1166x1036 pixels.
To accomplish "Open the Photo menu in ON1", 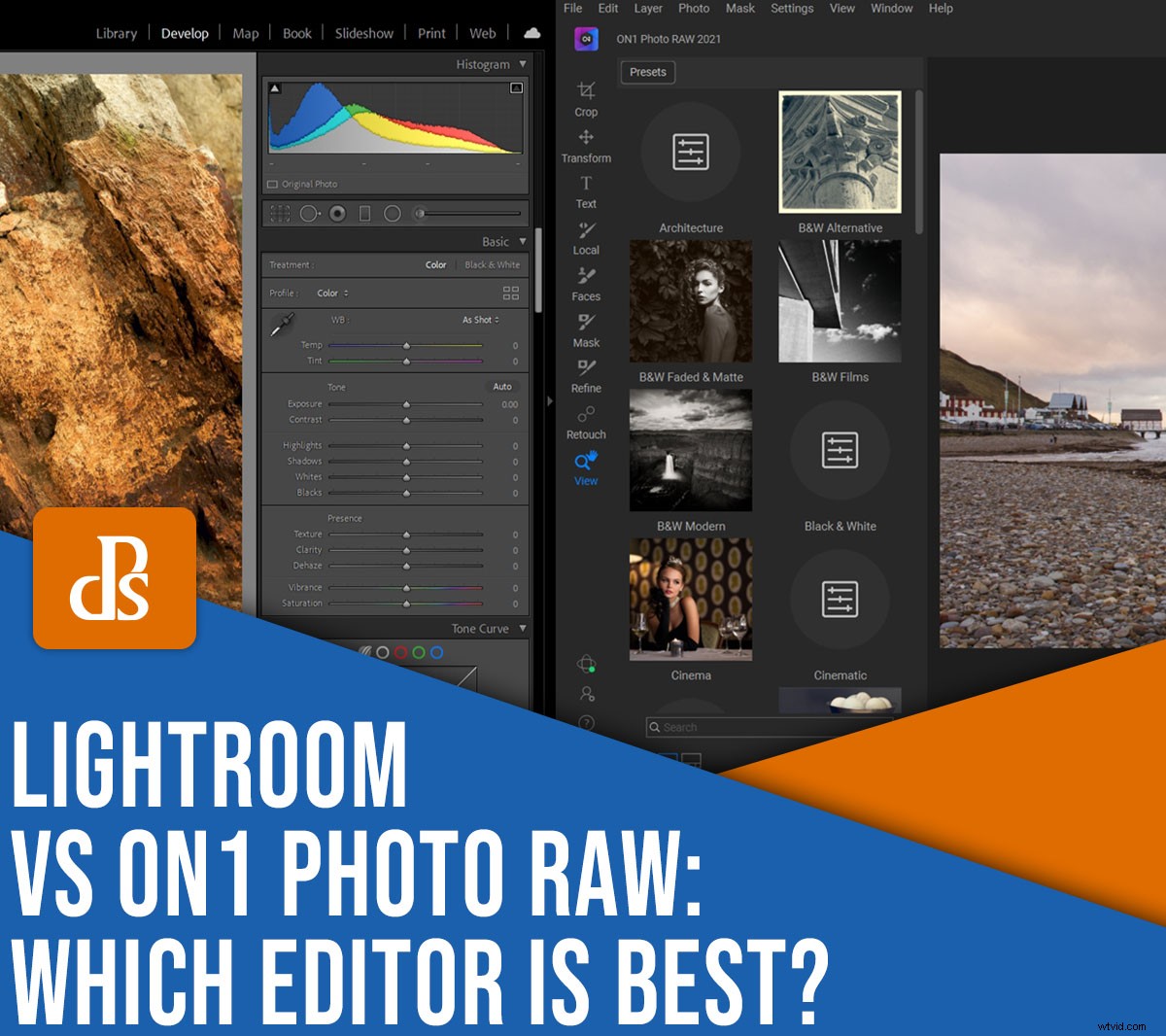I will point(694,8).
